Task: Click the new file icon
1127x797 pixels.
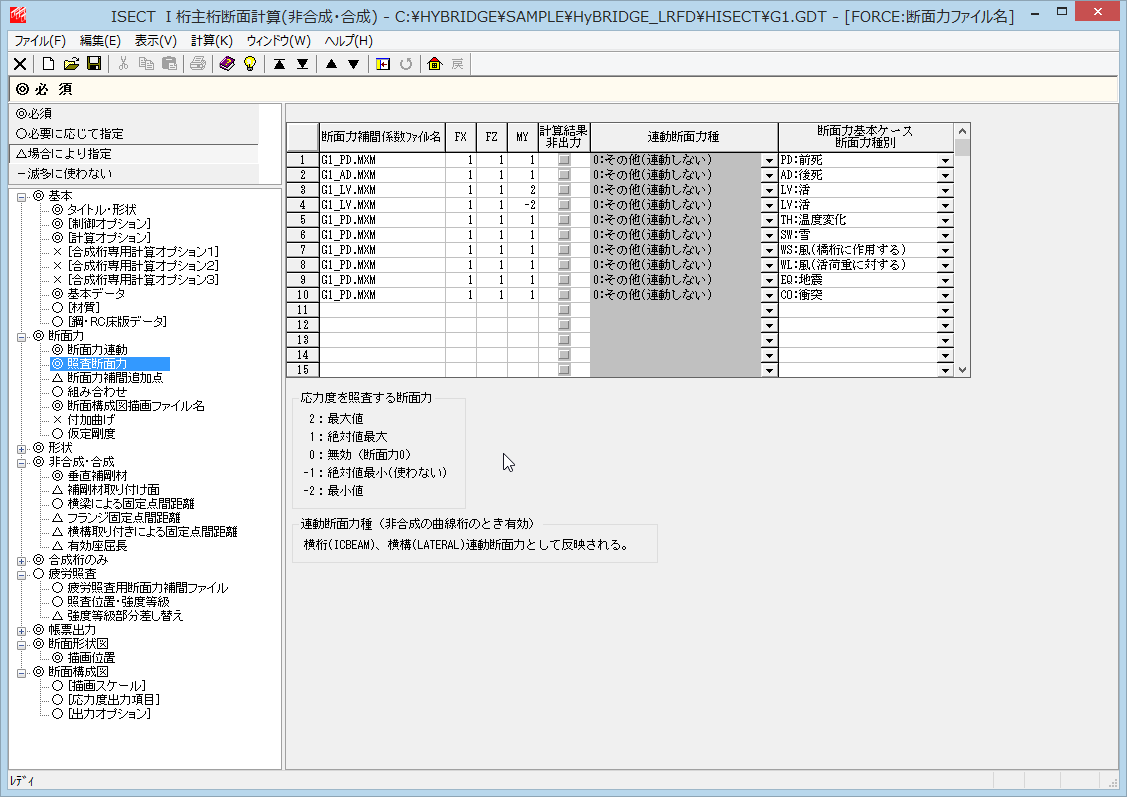Action: 48,64
